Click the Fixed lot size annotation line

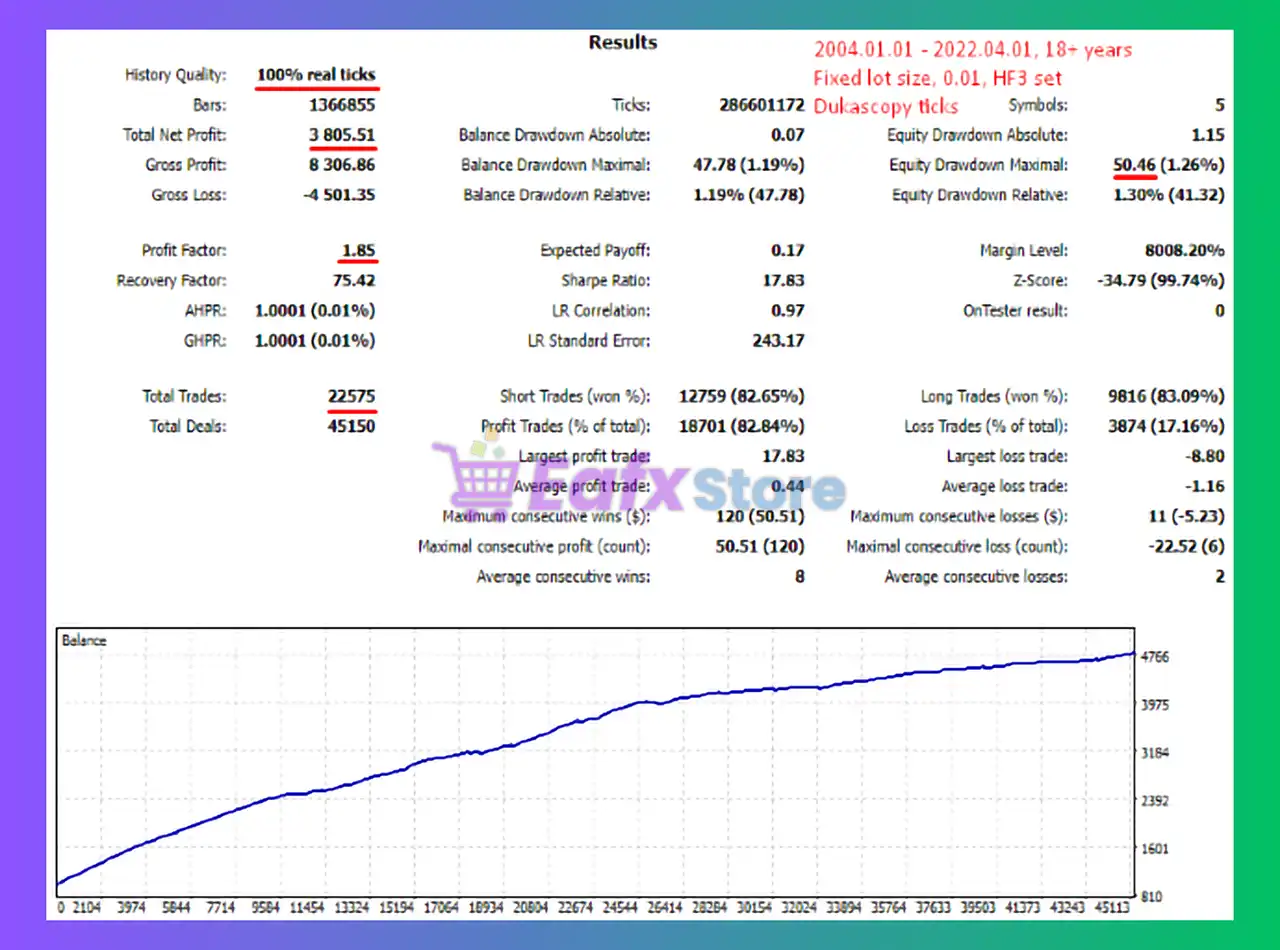point(937,78)
